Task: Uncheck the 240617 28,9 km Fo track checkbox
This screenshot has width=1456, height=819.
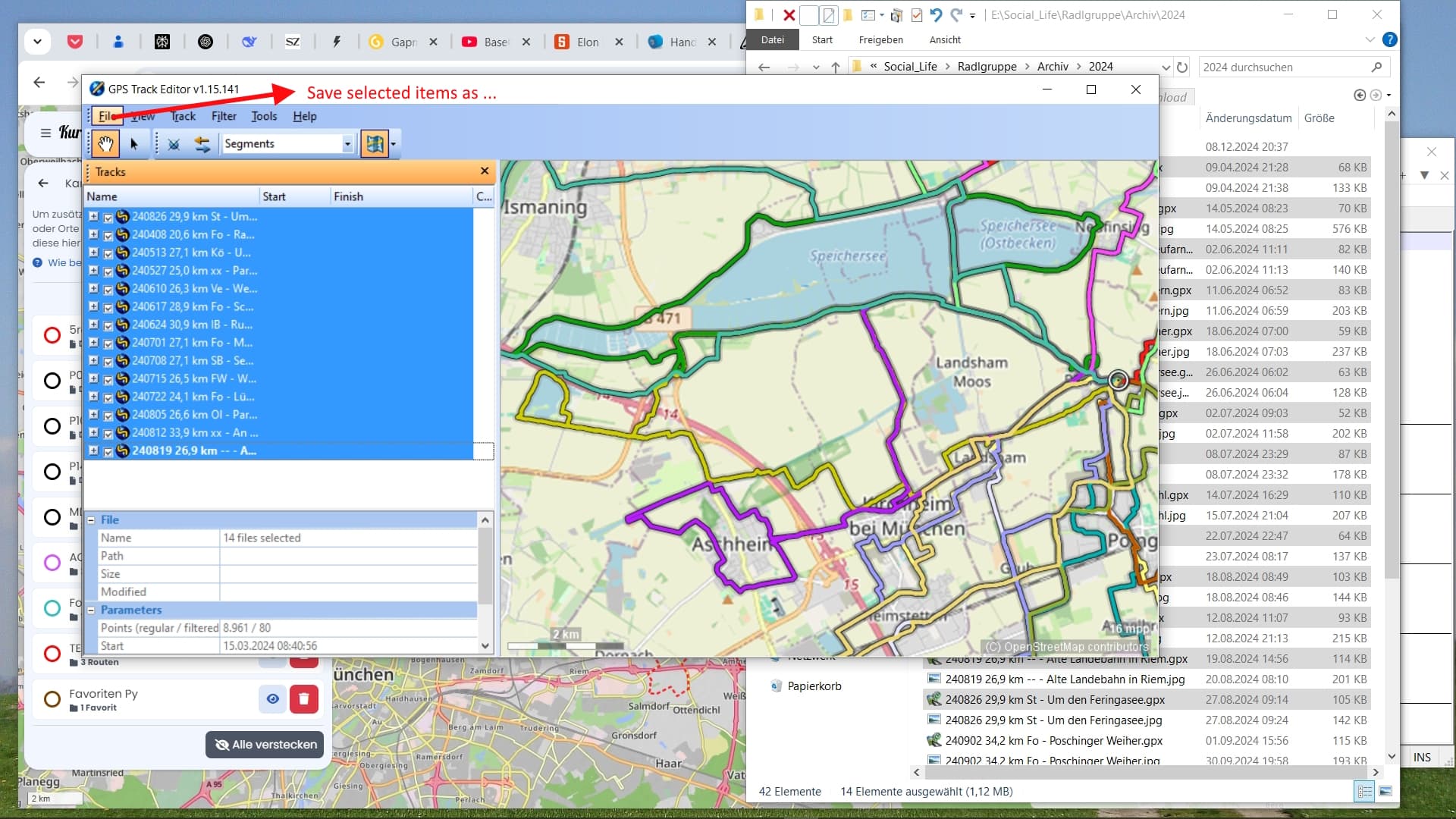Action: (108, 307)
